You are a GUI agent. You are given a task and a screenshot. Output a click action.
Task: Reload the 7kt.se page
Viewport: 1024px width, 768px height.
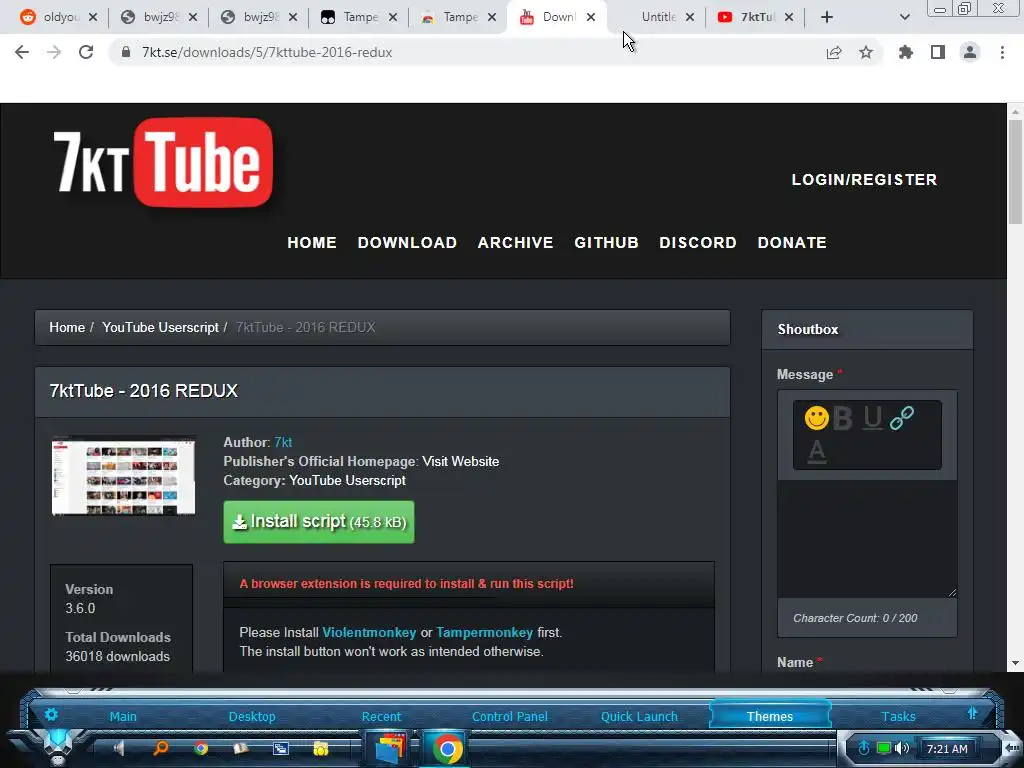86,52
